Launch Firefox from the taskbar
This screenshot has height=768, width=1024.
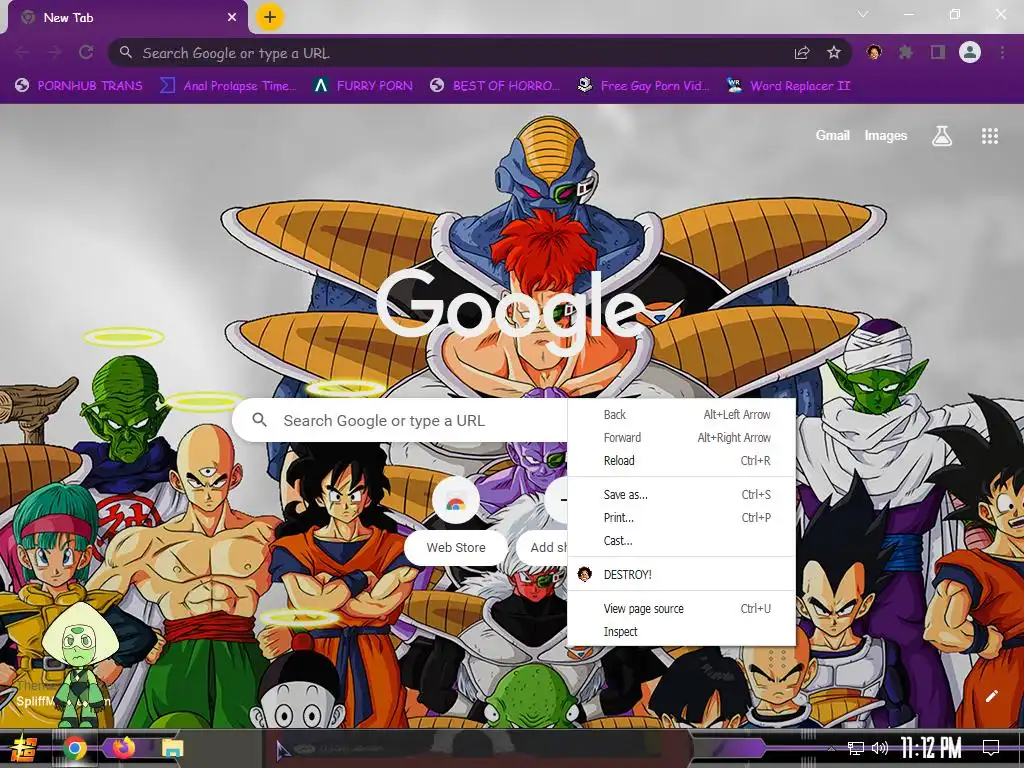coord(123,747)
